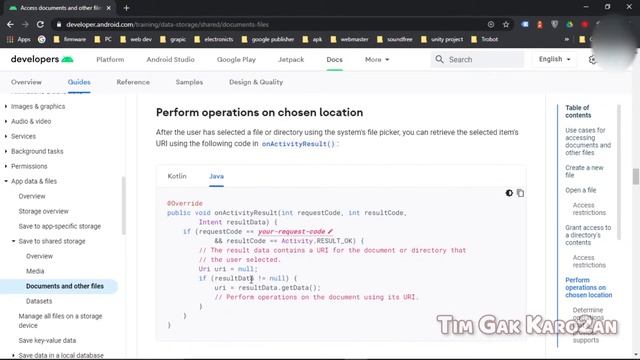Bookmark this page with star icon
Viewport: 640px width, 360px height.
coord(506,24)
